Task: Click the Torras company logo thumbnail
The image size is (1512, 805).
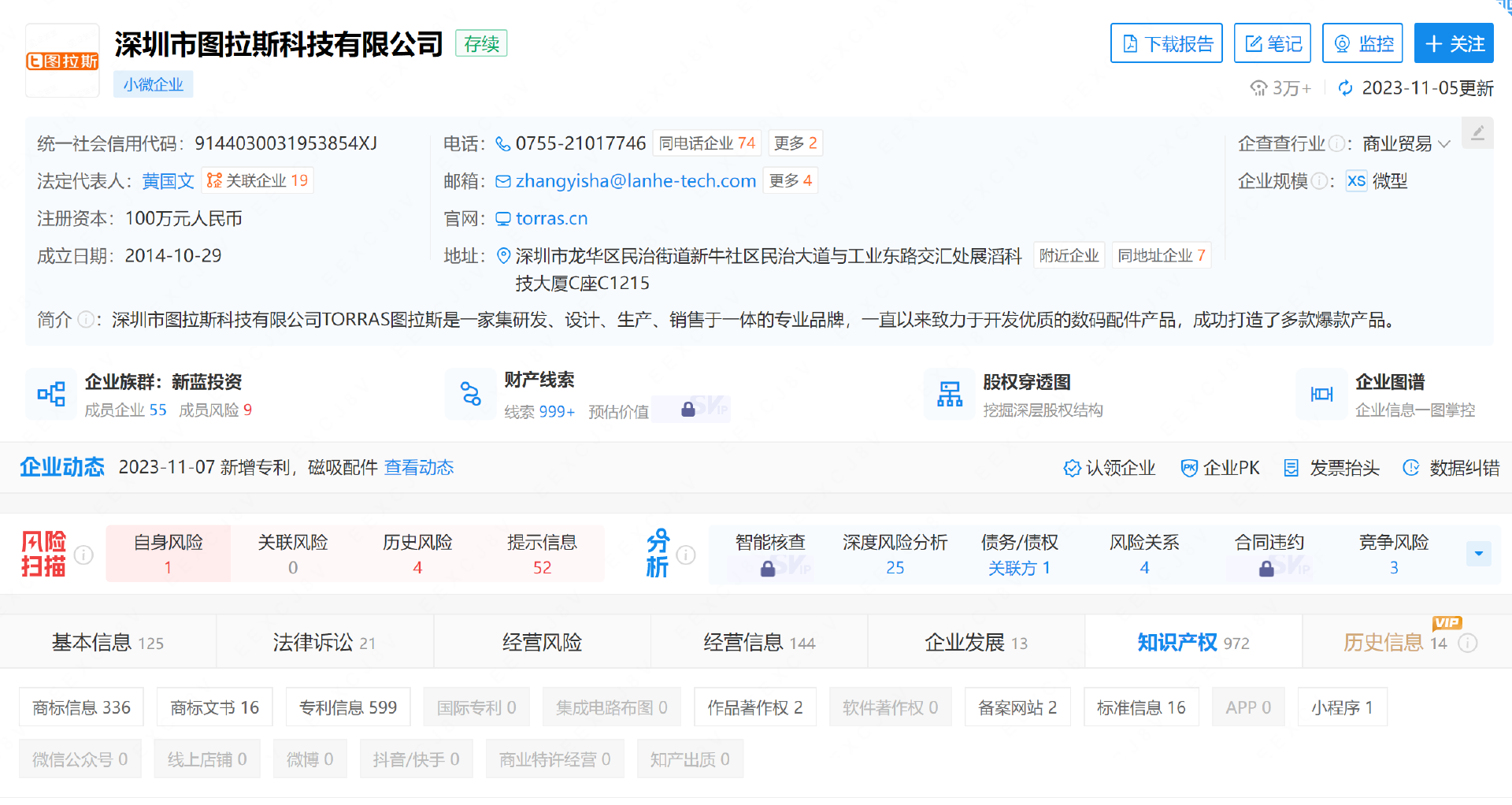Action: click(62, 61)
